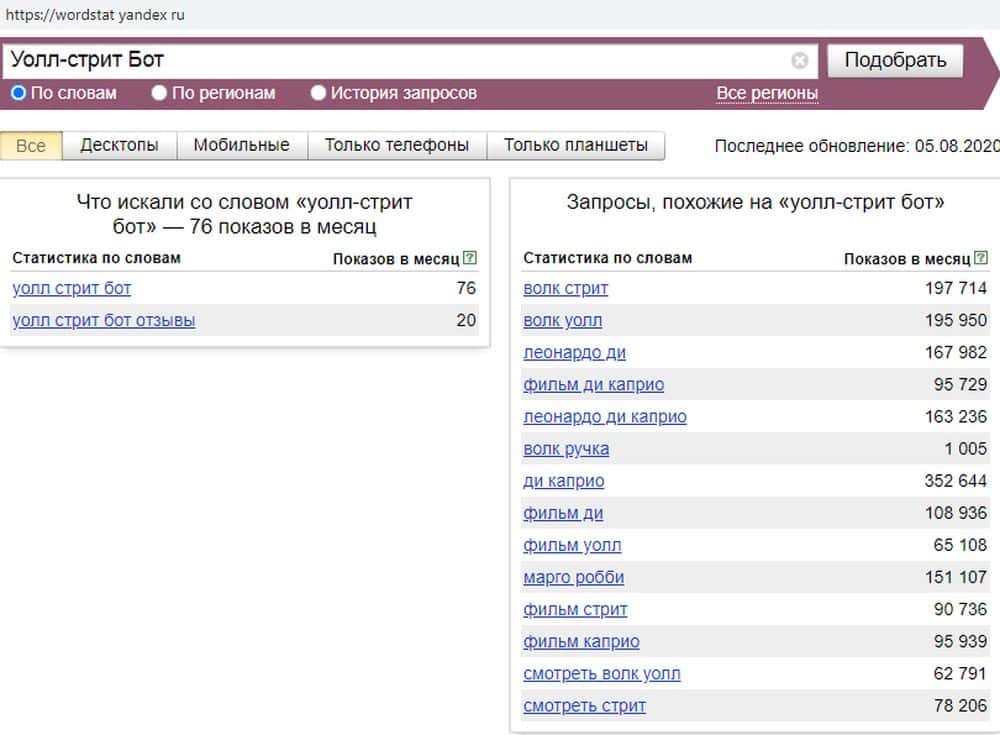Open help icon in left table header

(470, 258)
